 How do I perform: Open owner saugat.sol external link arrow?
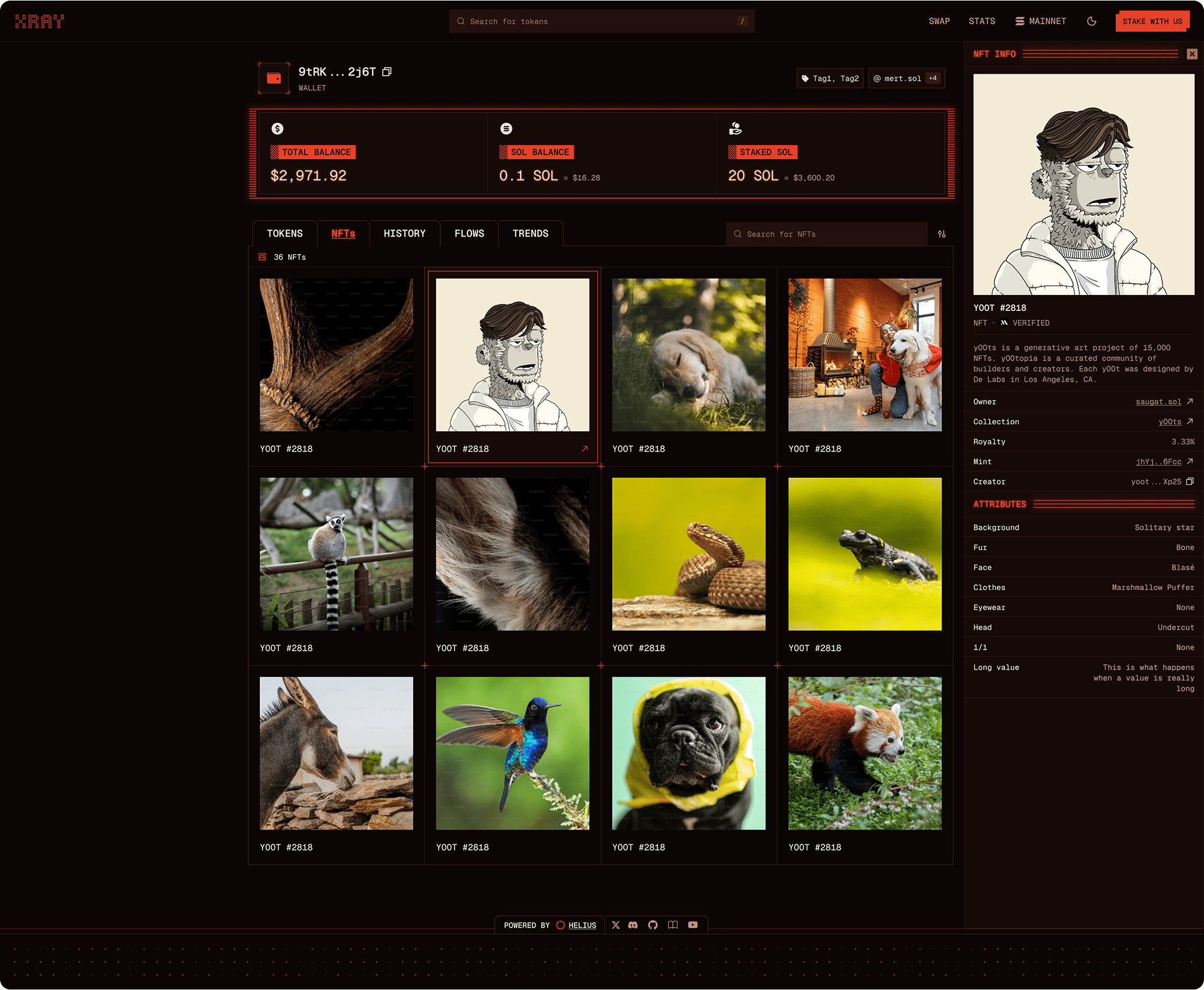pos(1190,401)
